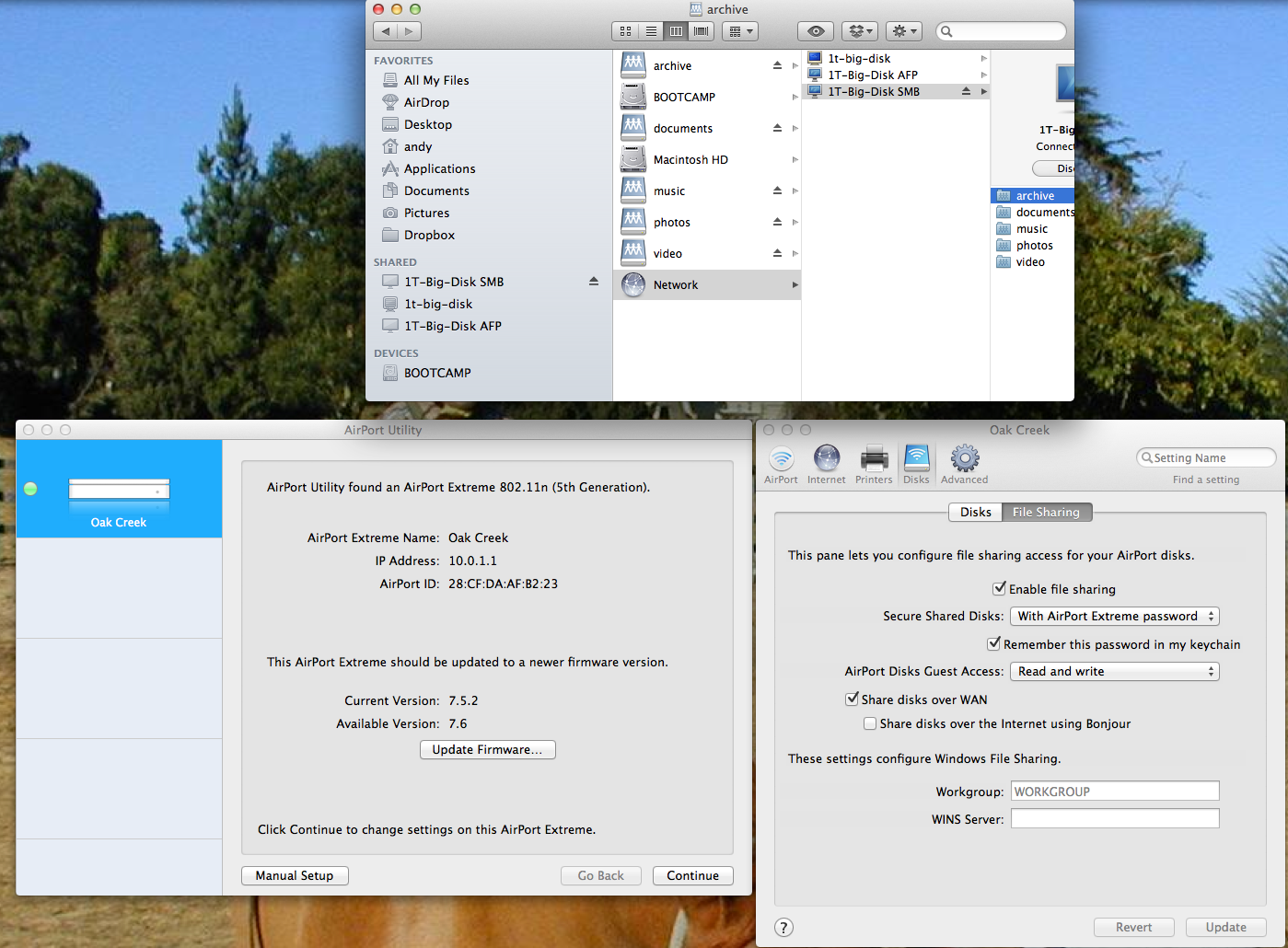
Task: Select Oak Creek base station in AirPort Utility
Action: click(119, 489)
